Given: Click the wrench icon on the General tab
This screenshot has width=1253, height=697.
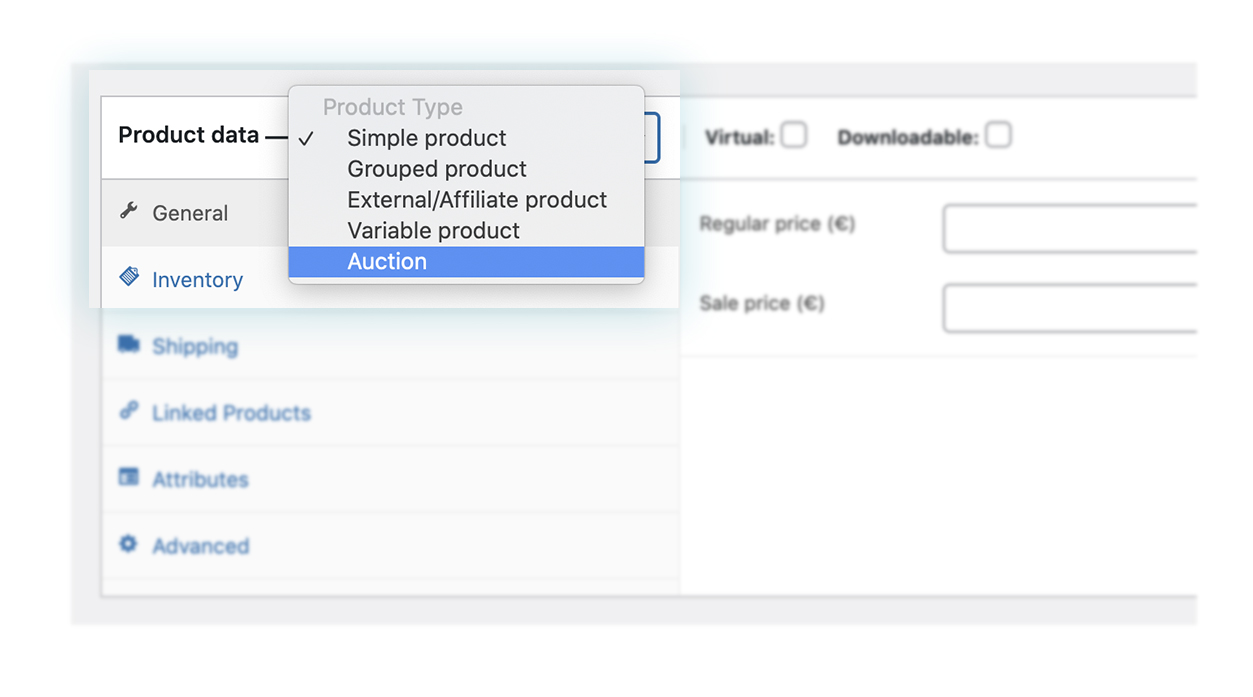Looking at the screenshot, I should click(128, 211).
